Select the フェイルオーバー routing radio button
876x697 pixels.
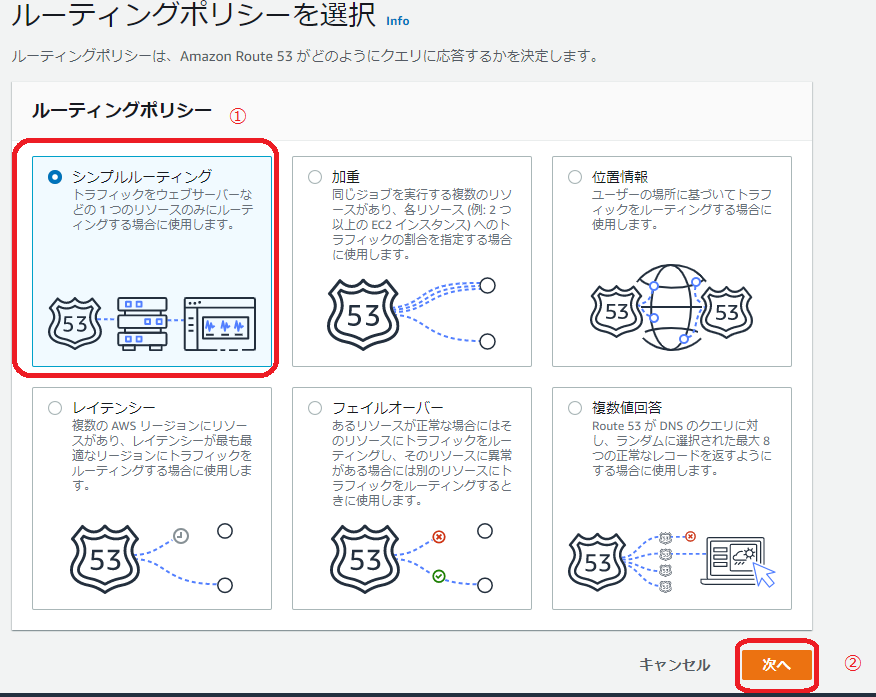315,408
